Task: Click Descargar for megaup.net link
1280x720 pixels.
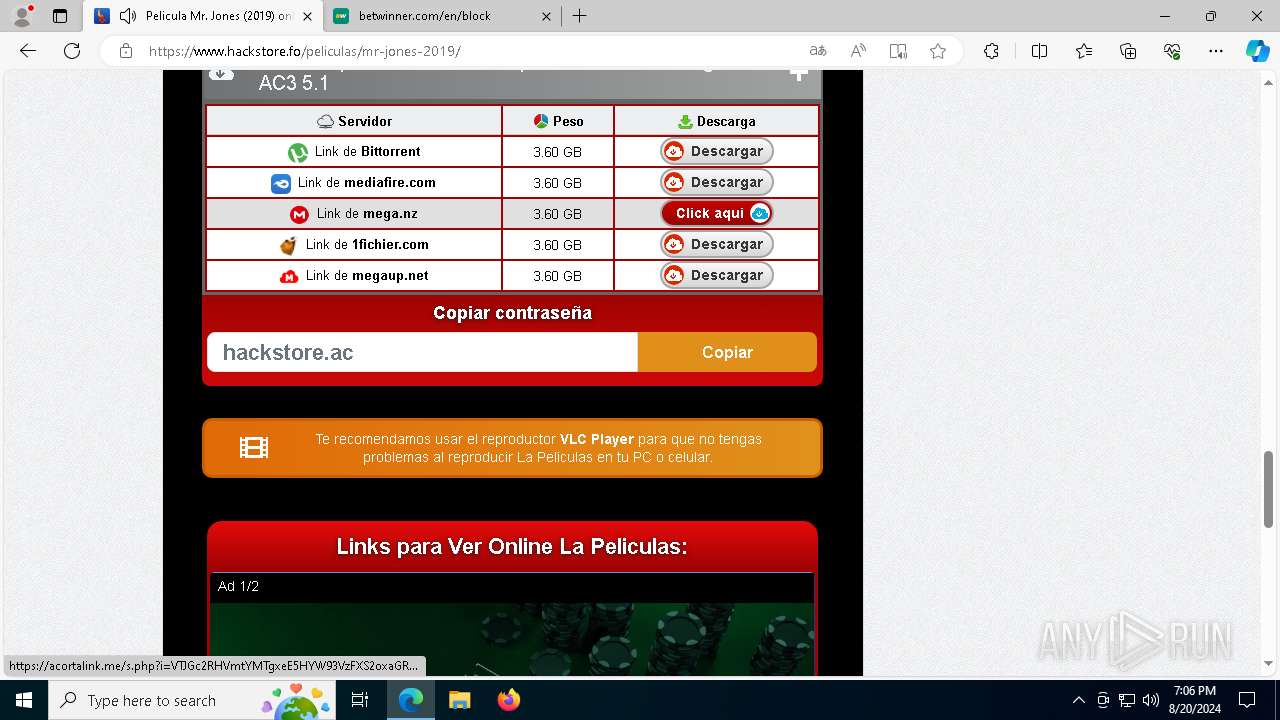Action: [x=717, y=275]
